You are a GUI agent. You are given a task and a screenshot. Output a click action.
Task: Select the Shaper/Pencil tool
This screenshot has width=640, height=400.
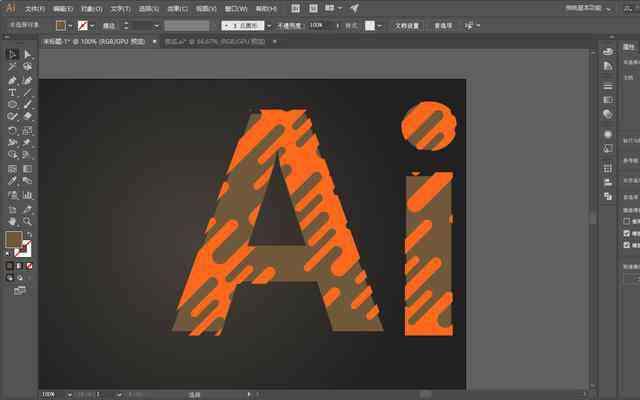coord(12,116)
